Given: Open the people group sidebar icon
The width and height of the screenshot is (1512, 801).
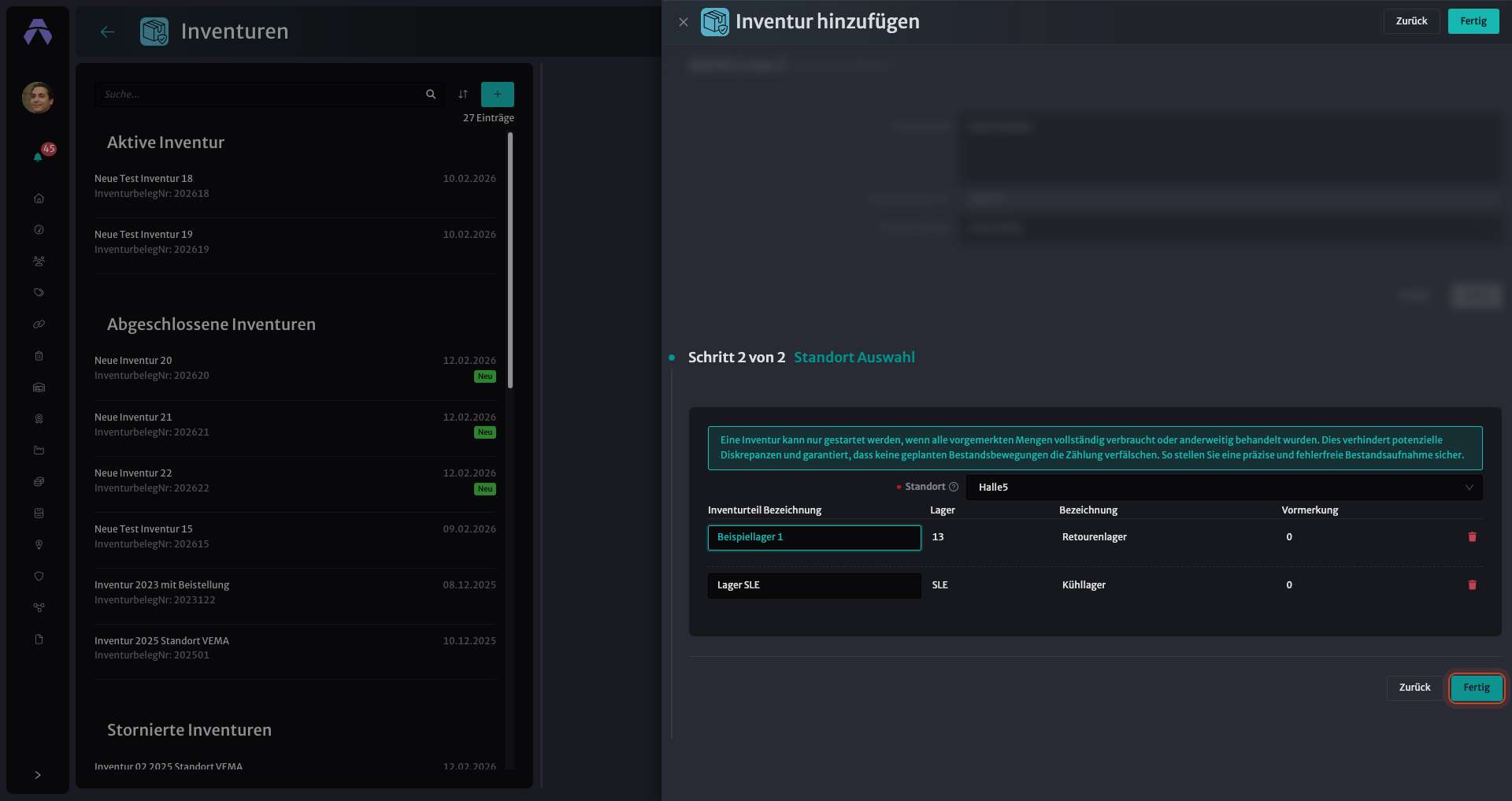Looking at the screenshot, I should [x=39, y=261].
